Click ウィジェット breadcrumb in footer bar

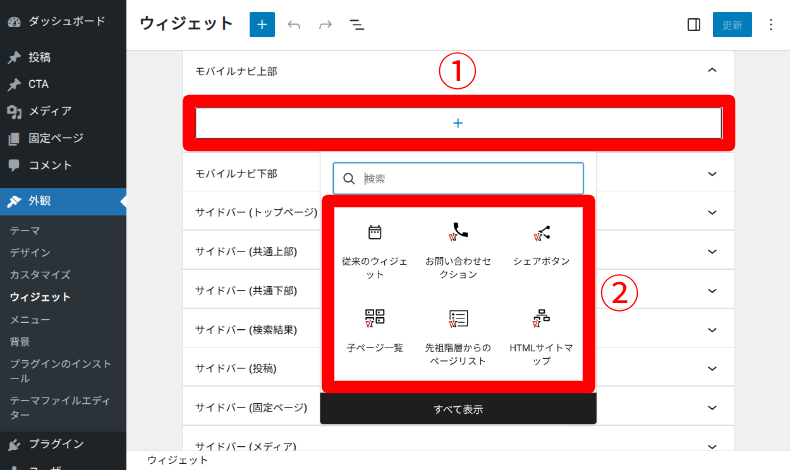[177, 460]
